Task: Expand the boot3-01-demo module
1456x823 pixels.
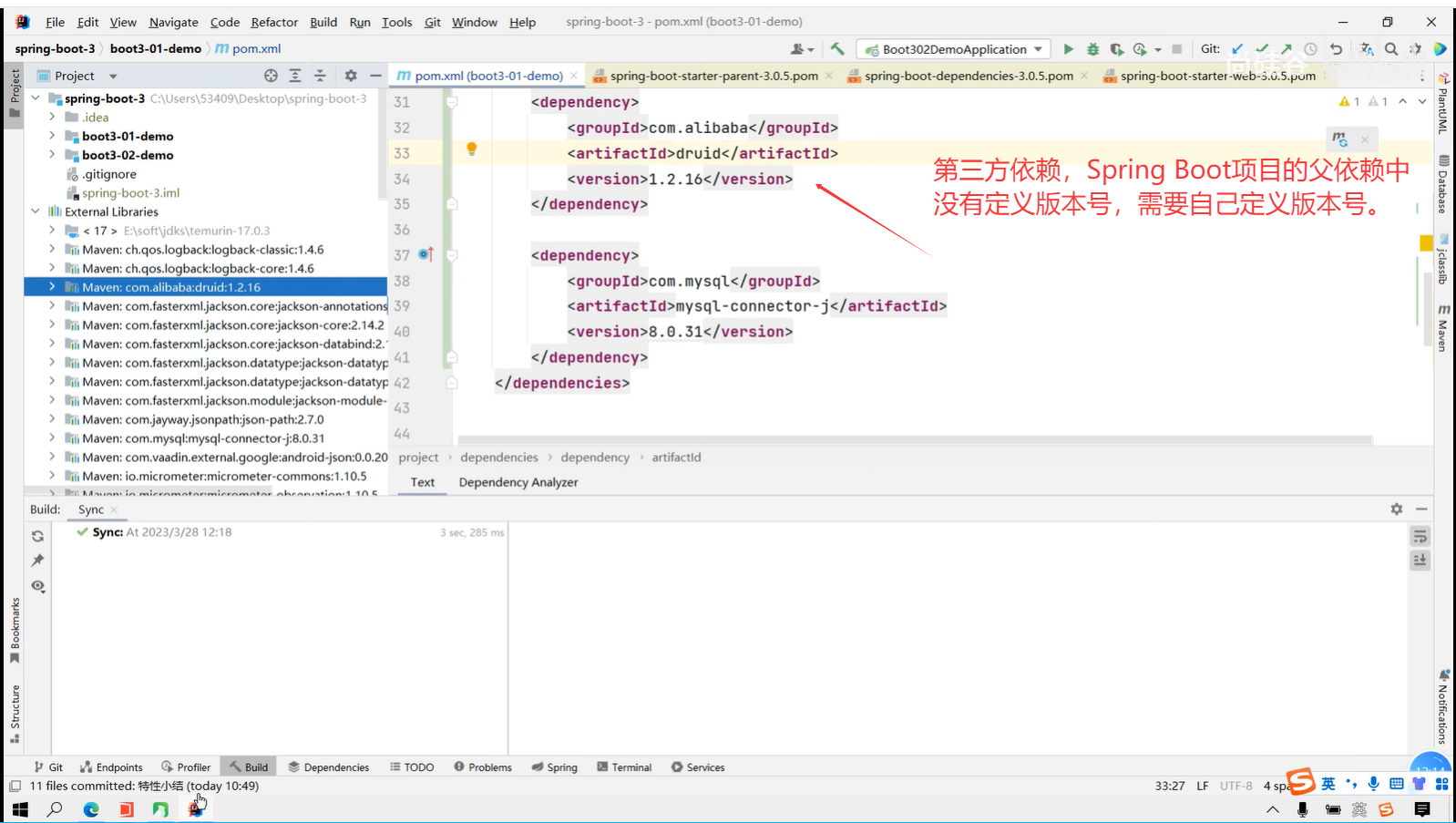Action: [52, 136]
